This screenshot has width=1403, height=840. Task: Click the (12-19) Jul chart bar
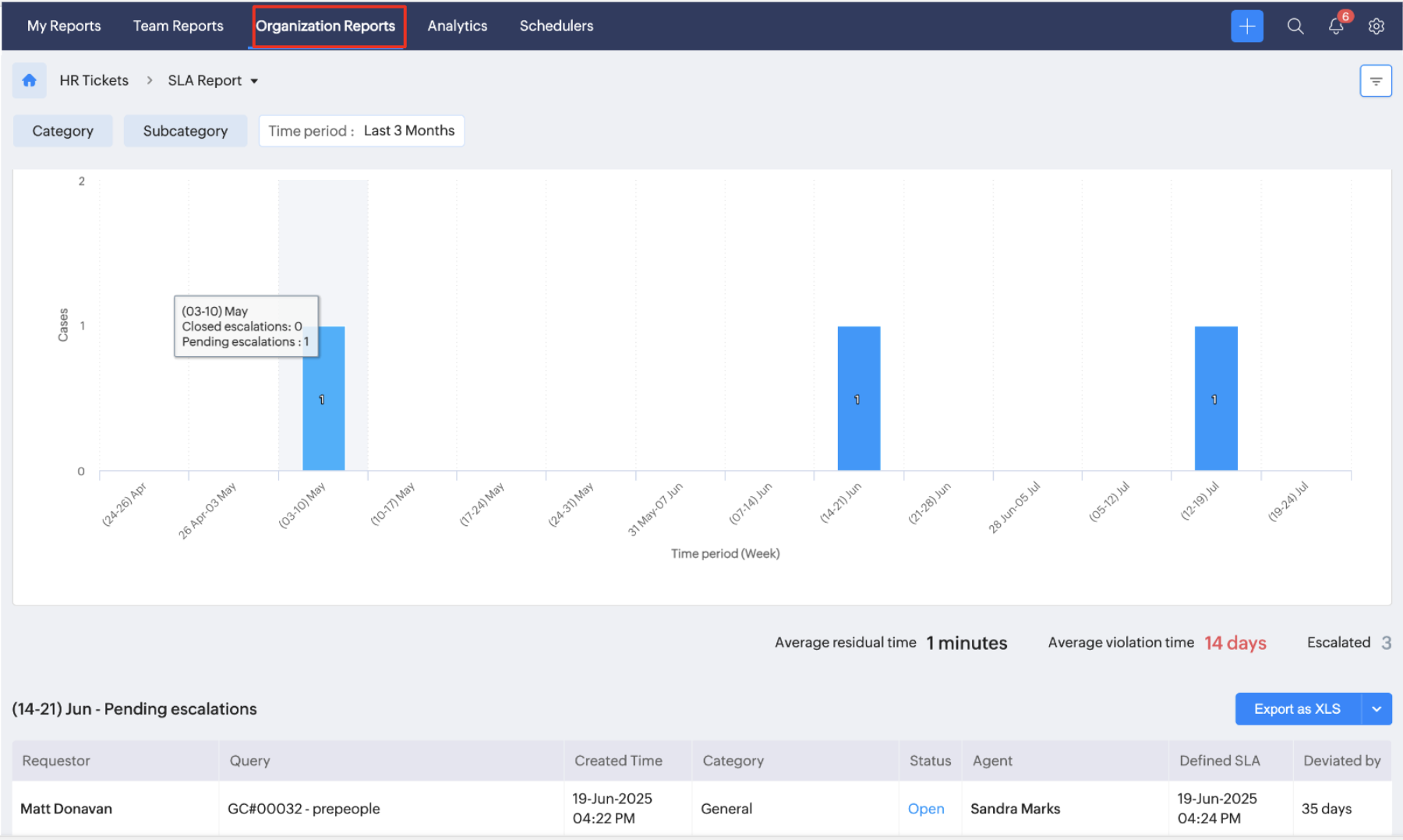[x=1215, y=398]
